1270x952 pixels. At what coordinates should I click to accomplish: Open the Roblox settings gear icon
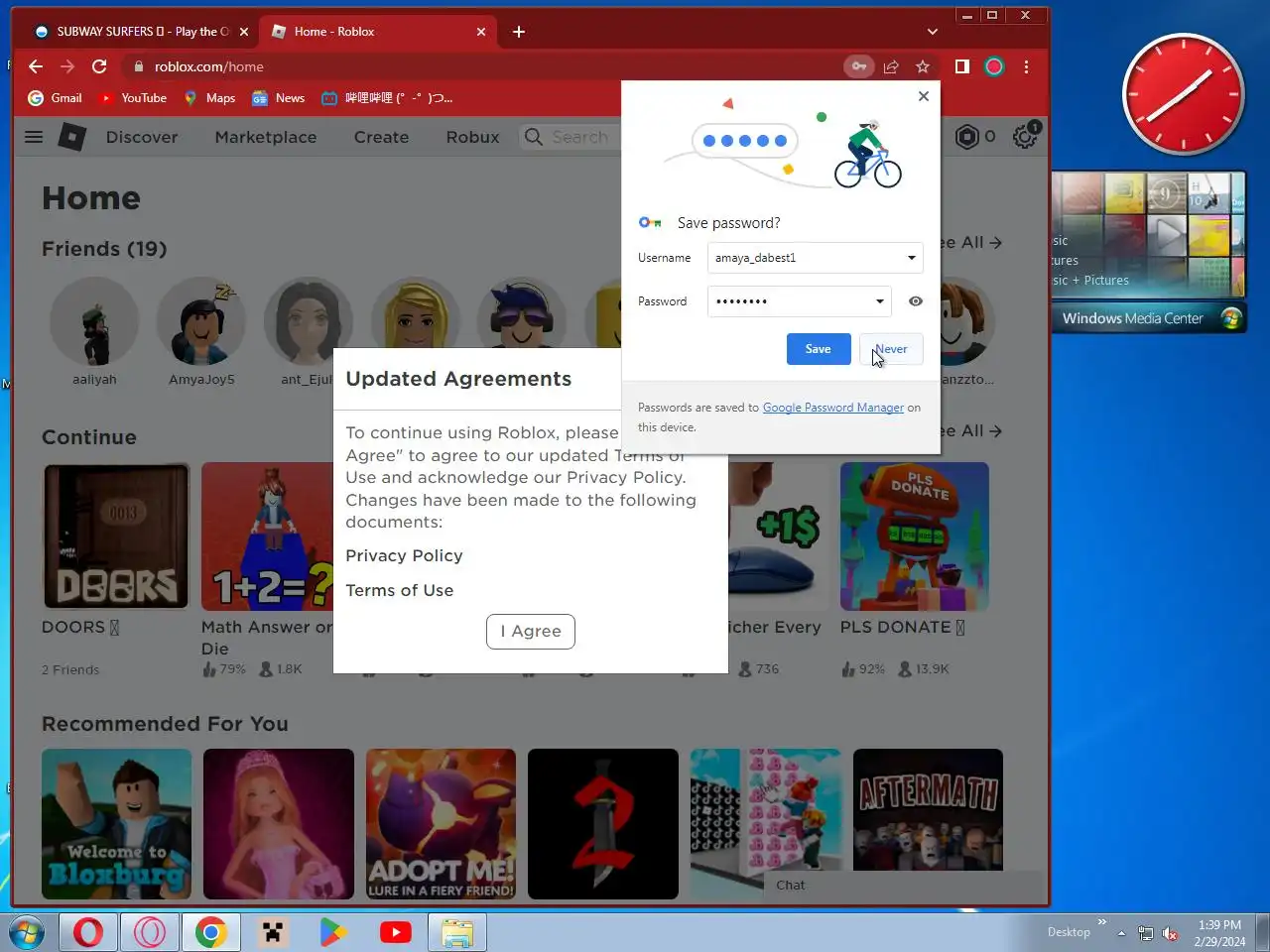[x=1025, y=137]
